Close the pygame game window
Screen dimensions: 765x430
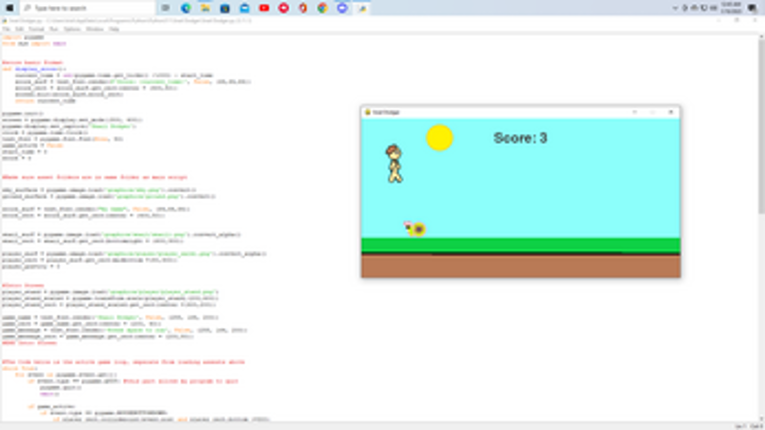(x=671, y=112)
